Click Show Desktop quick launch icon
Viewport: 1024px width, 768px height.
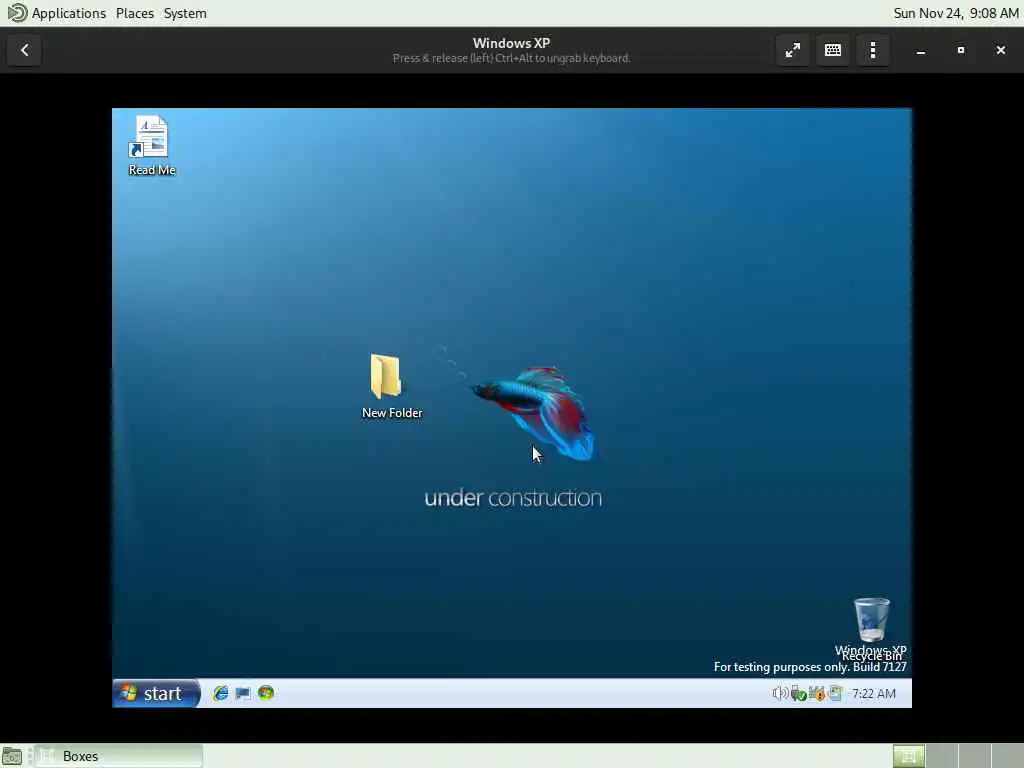[x=243, y=693]
